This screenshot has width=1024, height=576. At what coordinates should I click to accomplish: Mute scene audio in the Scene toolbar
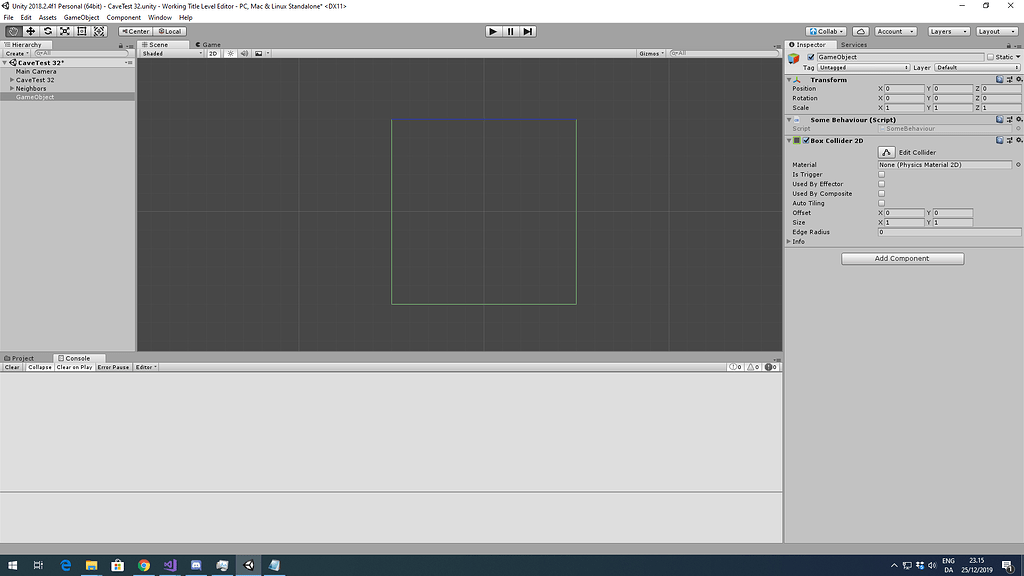(x=245, y=53)
